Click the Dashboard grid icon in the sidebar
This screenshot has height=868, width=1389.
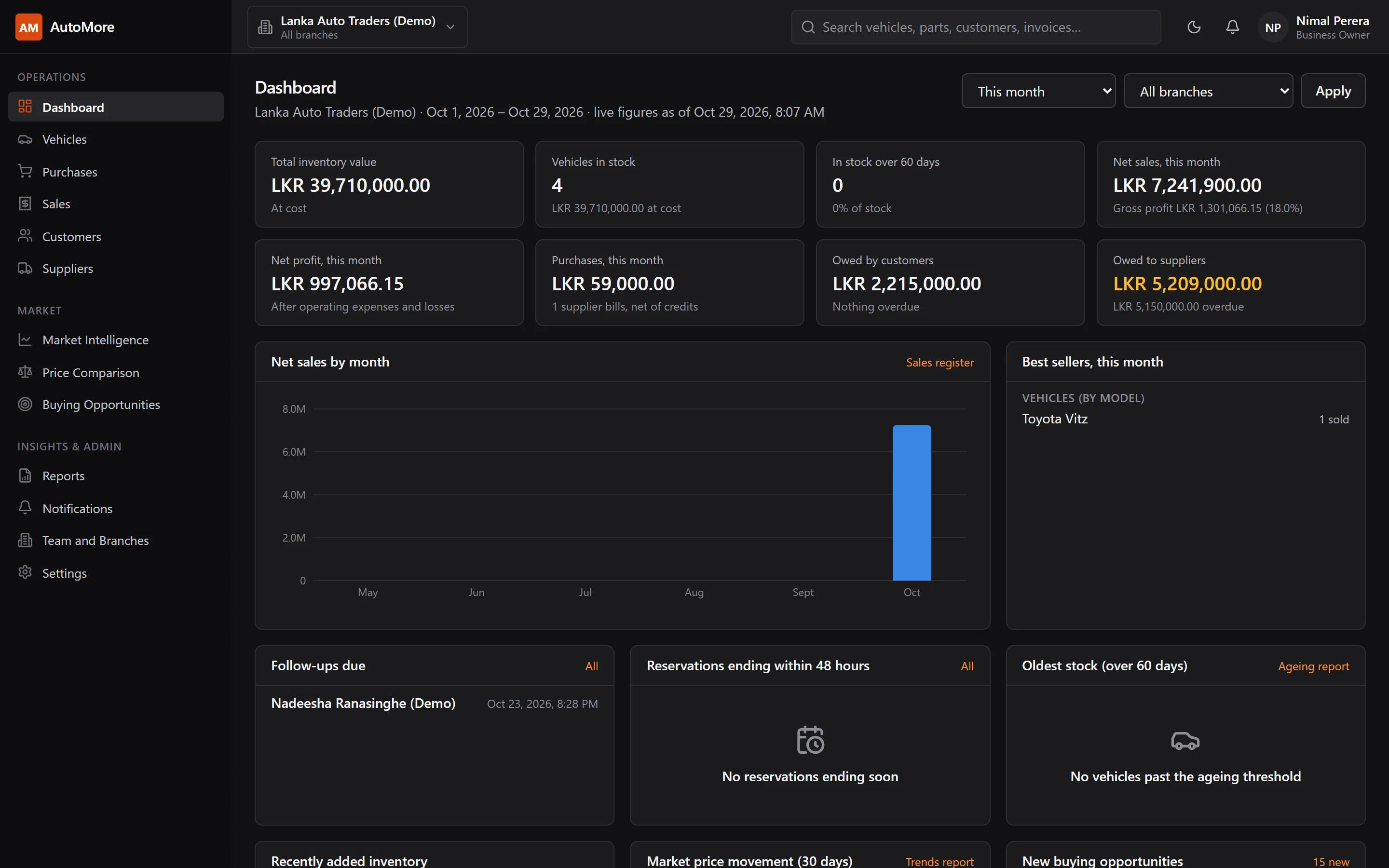25,106
